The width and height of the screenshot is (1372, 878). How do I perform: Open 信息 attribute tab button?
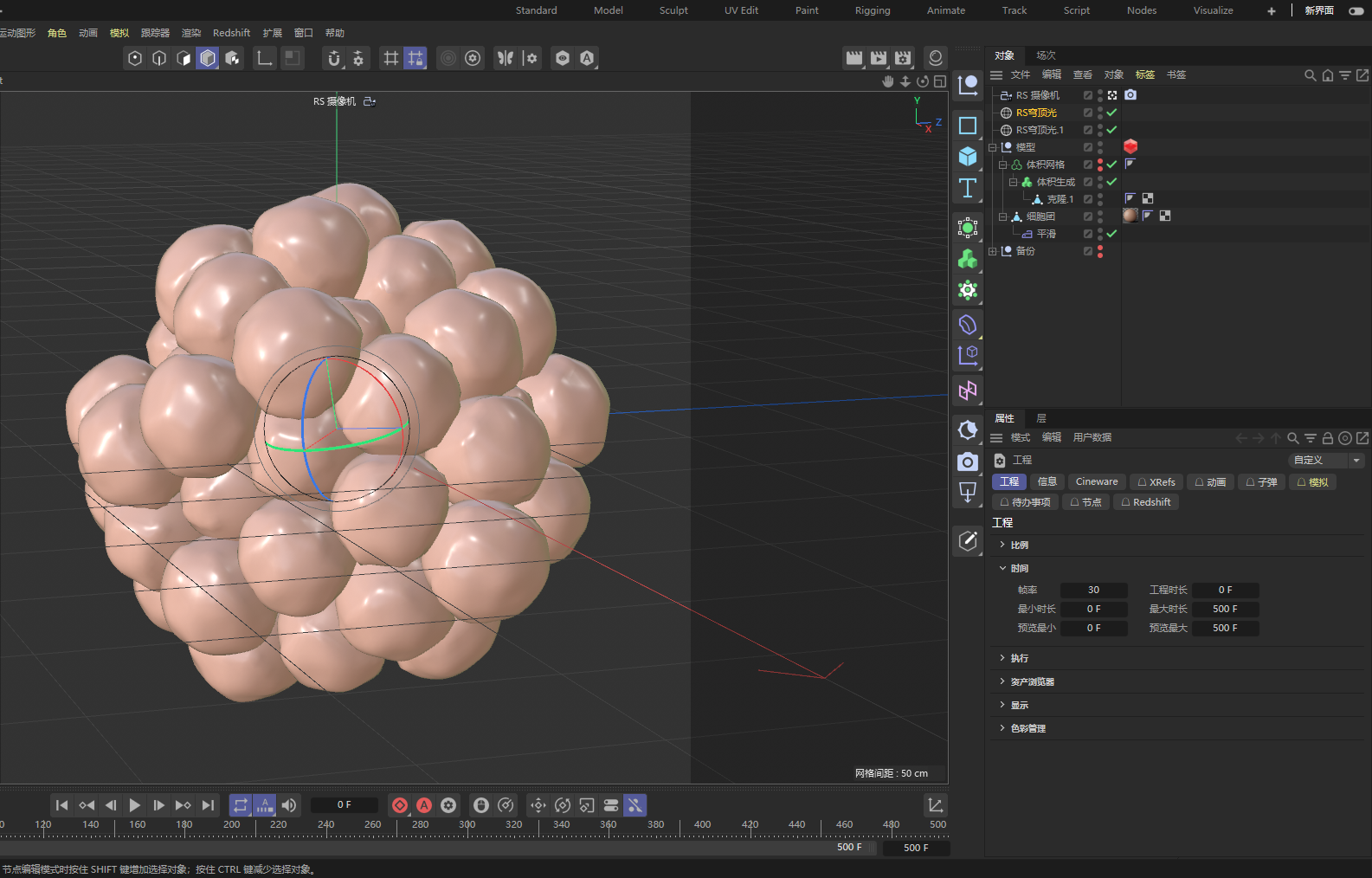[x=1047, y=481]
